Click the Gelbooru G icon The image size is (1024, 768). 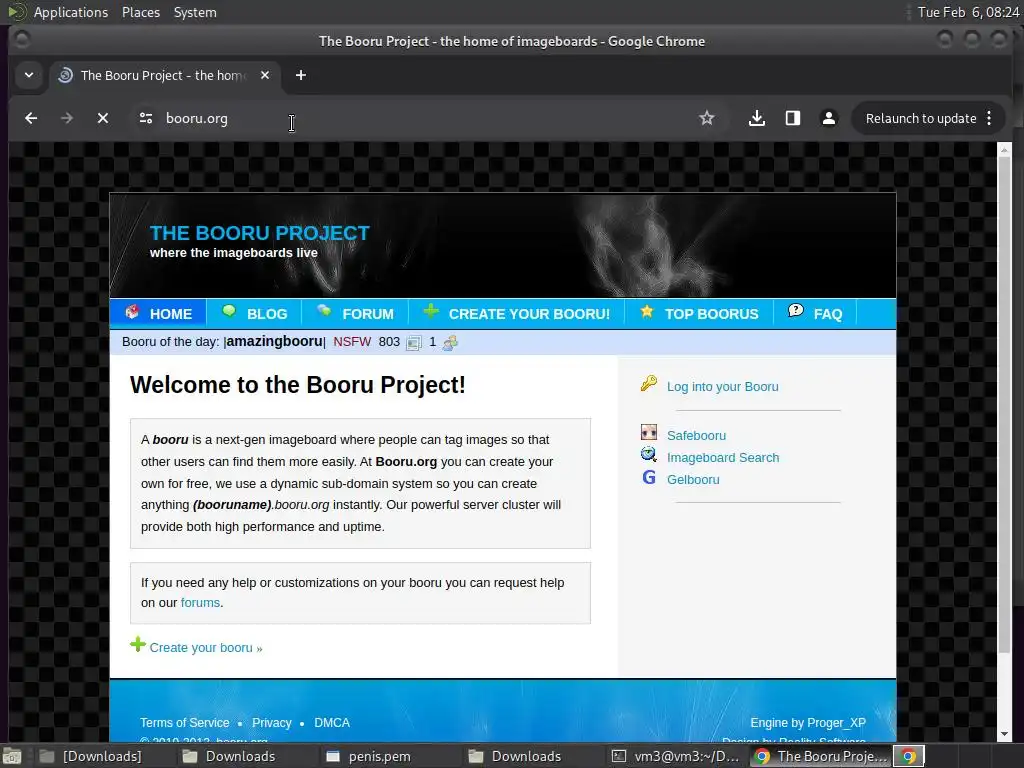648,477
